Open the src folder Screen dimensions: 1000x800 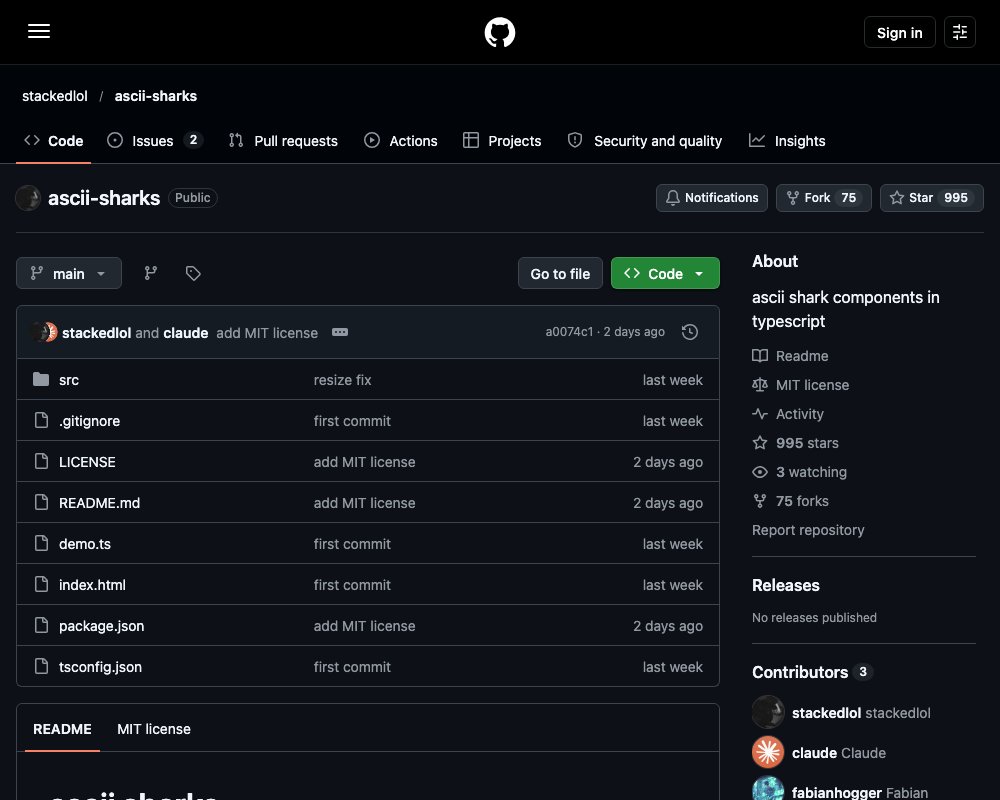point(69,380)
